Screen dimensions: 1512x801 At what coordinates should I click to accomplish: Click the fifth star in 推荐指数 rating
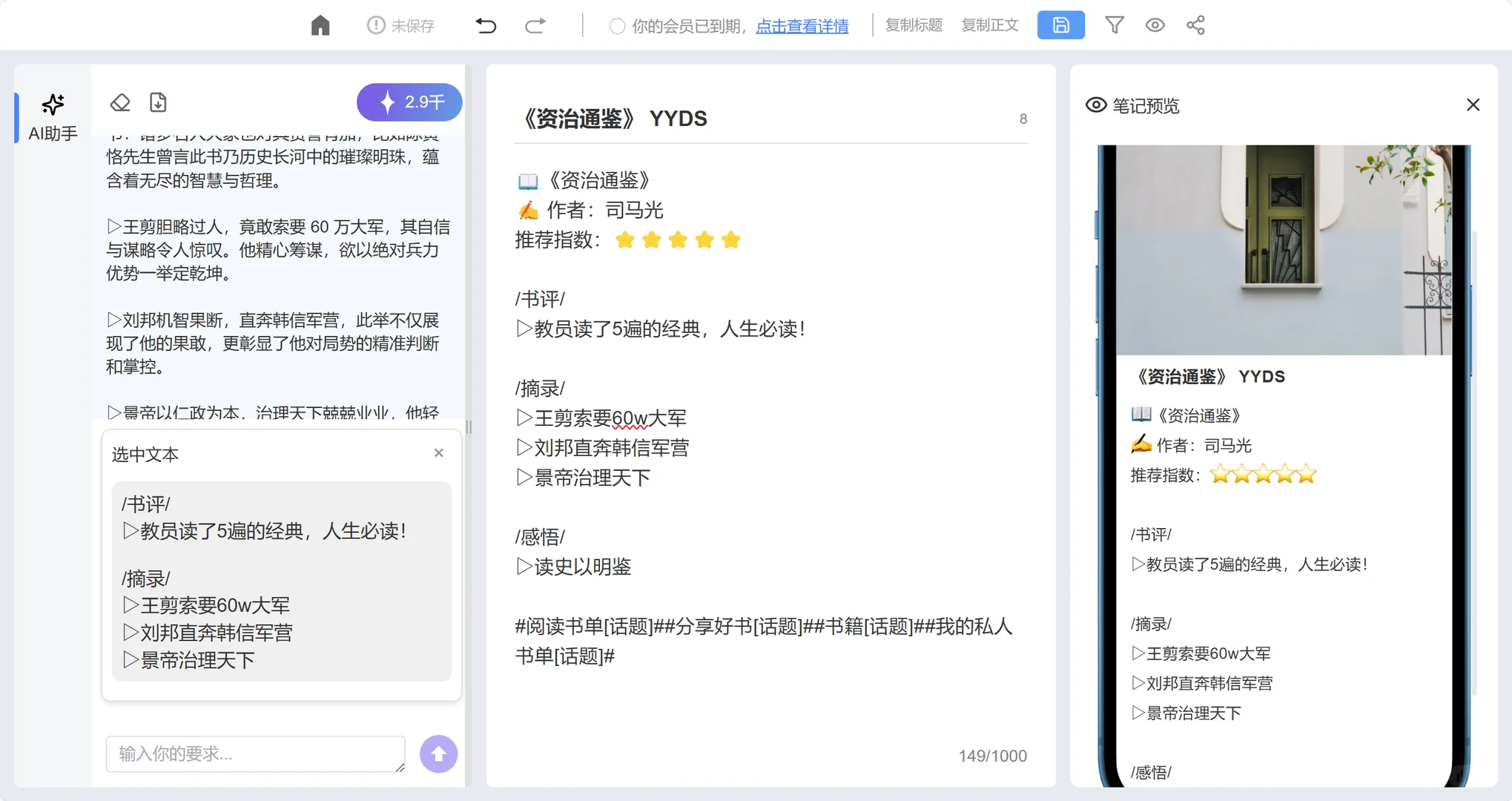[x=731, y=240]
